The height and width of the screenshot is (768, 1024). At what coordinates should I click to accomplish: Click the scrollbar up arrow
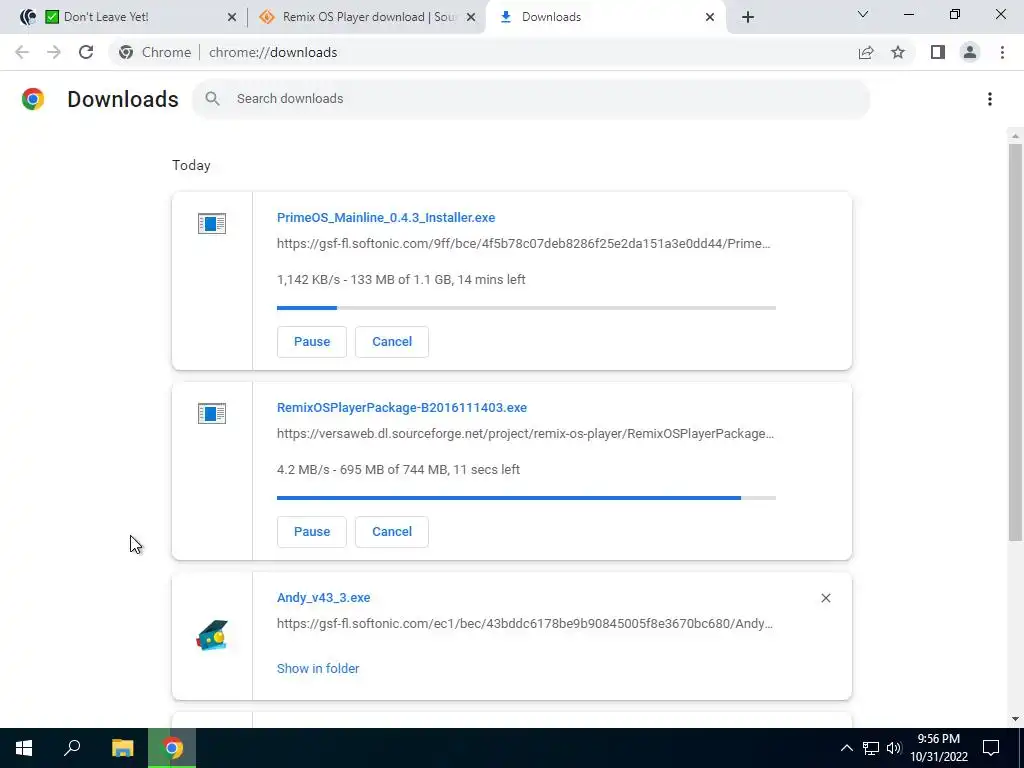(1015, 136)
